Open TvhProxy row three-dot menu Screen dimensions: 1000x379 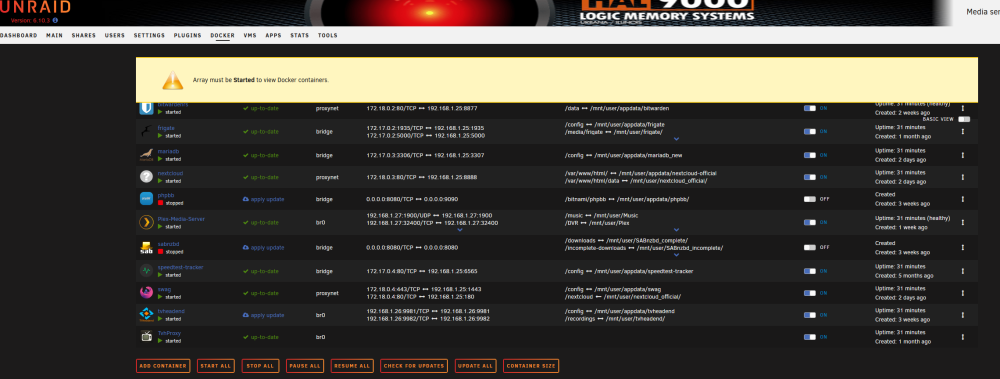click(963, 337)
